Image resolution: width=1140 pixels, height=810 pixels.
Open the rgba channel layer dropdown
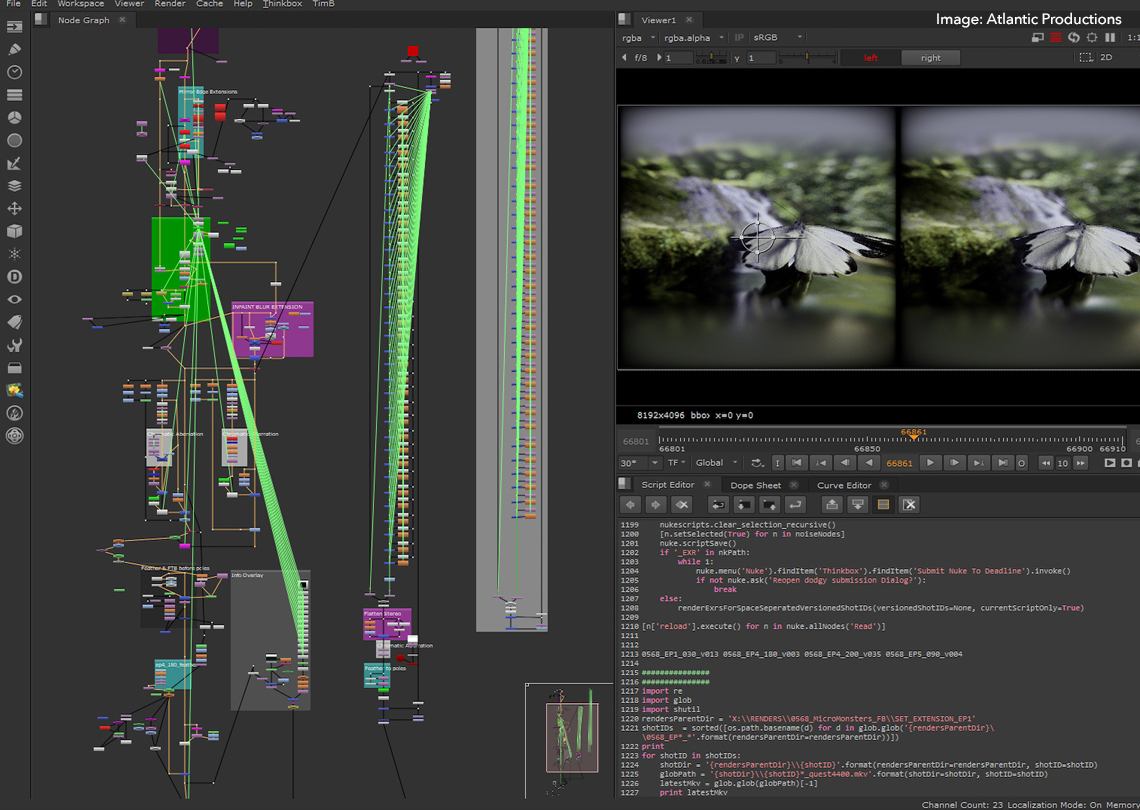[x=638, y=38]
